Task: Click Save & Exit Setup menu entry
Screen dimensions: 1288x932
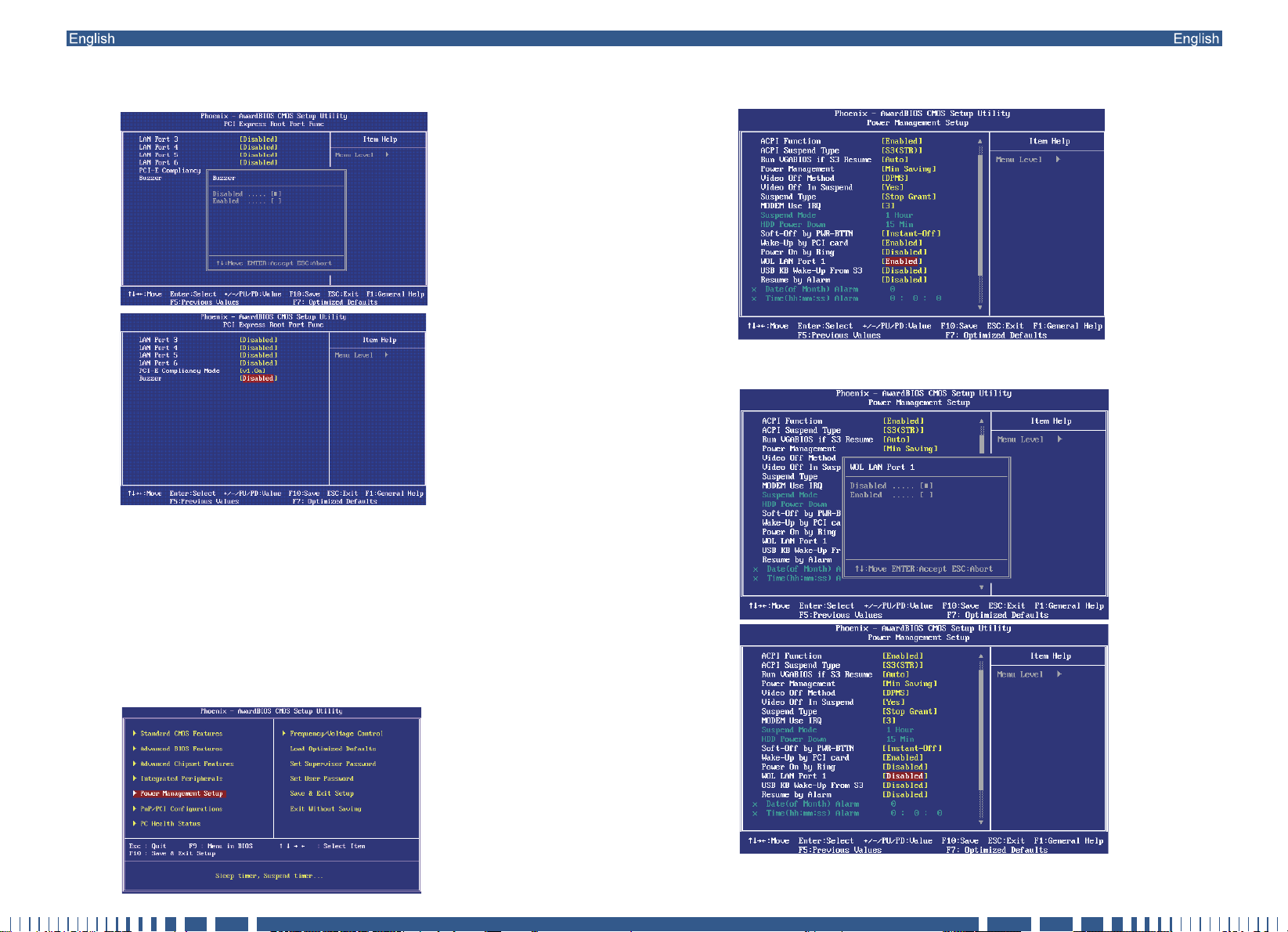Action: click(321, 793)
